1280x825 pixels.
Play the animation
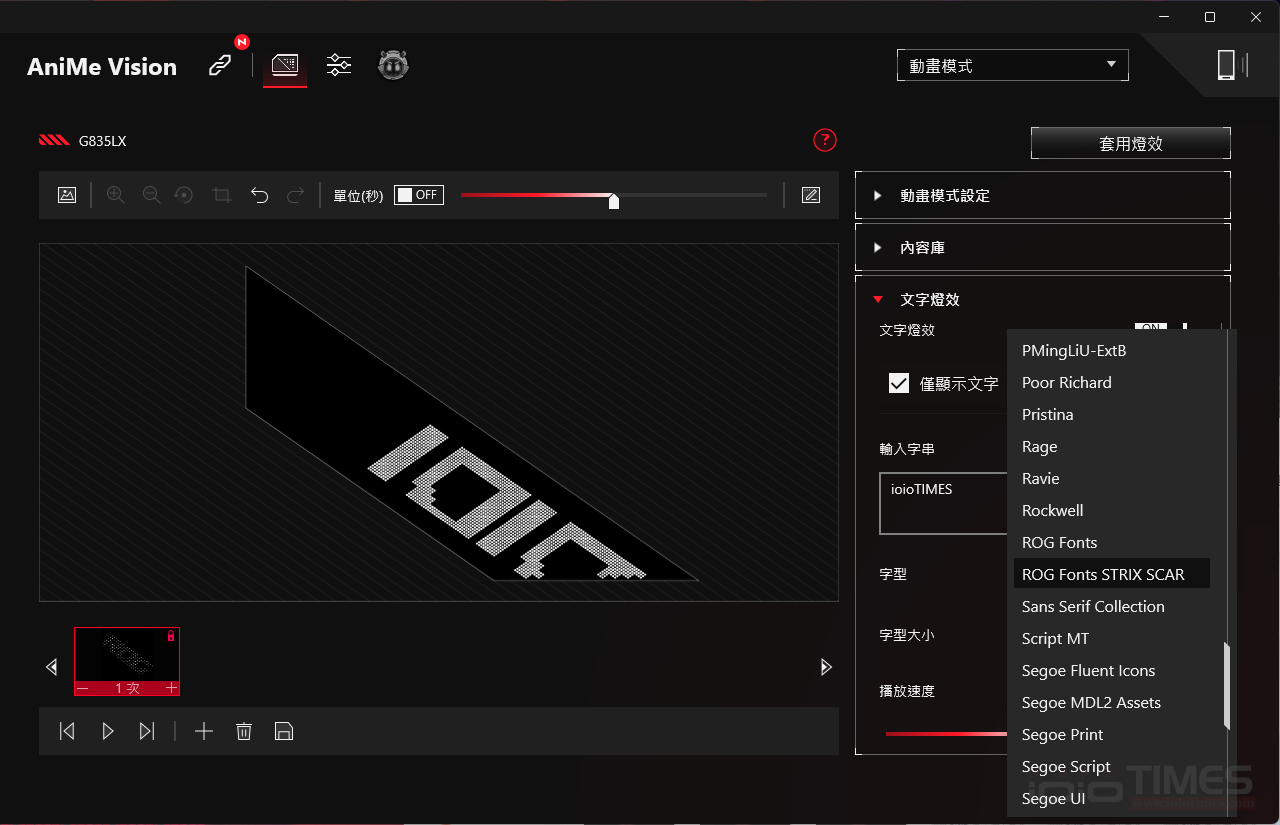pyautogui.click(x=108, y=731)
